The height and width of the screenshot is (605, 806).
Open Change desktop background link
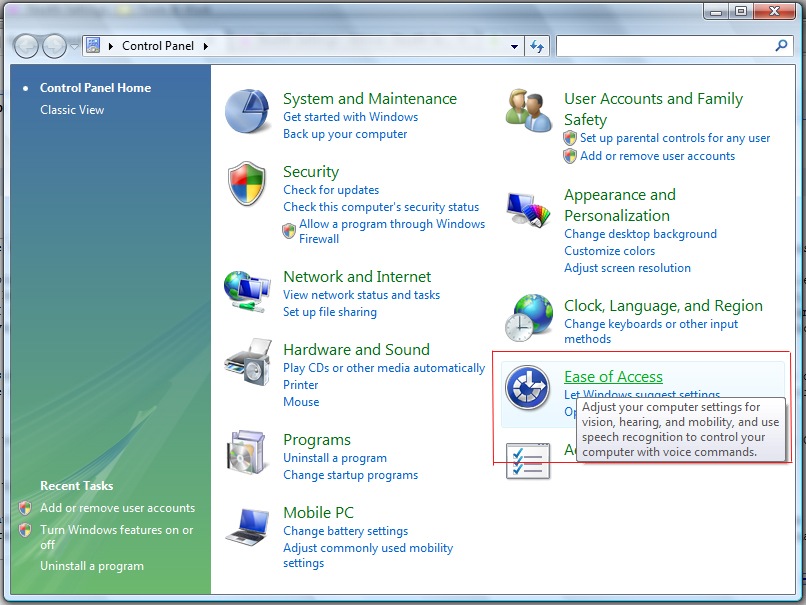pos(640,234)
